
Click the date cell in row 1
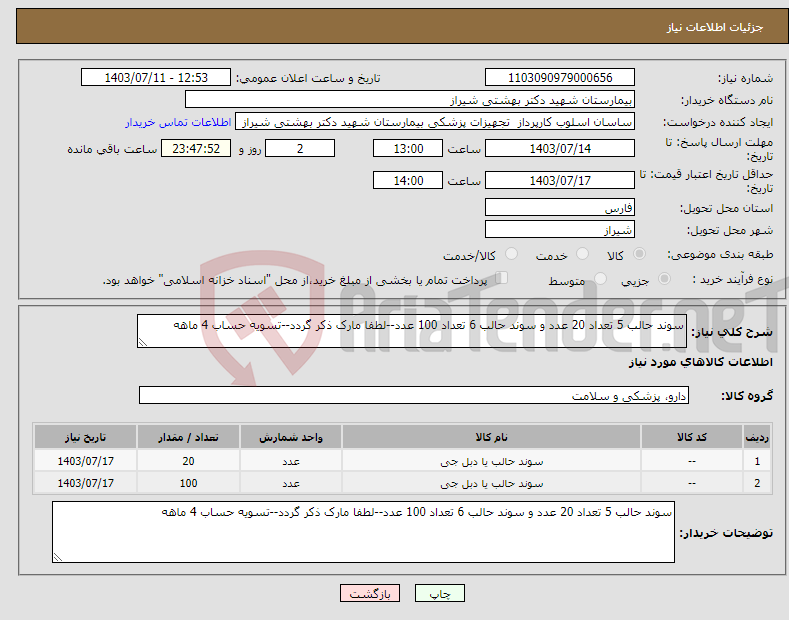pos(85,461)
